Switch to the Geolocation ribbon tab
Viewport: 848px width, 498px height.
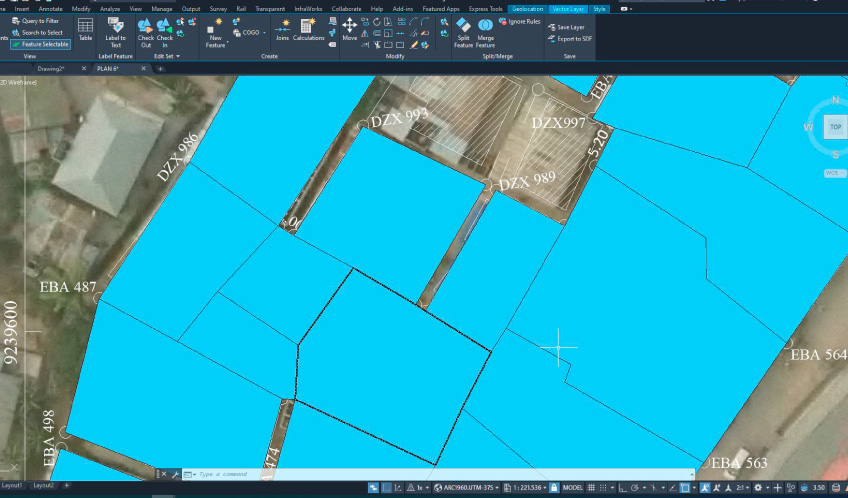[x=526, y=8]
